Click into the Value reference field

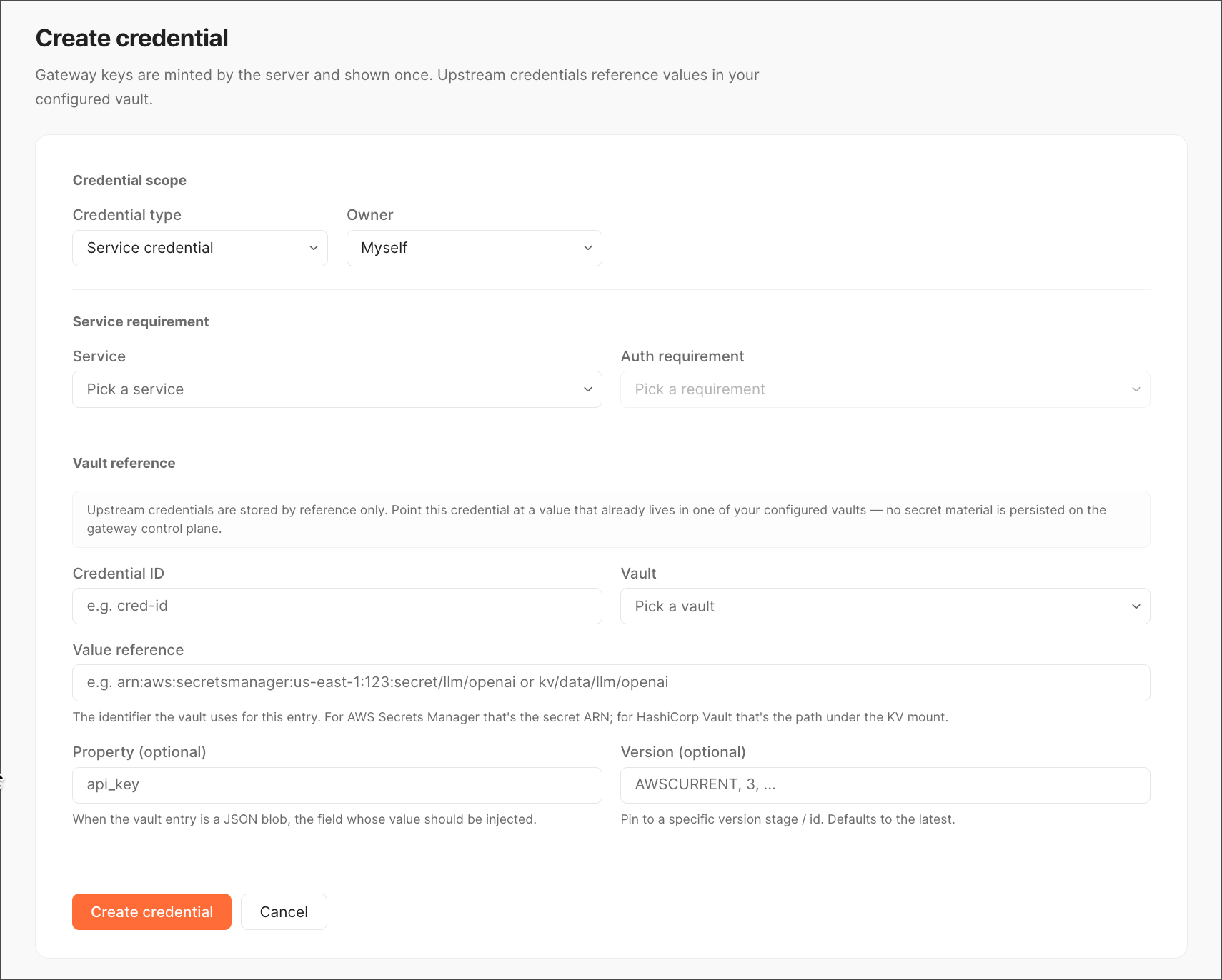click(611, 683)
